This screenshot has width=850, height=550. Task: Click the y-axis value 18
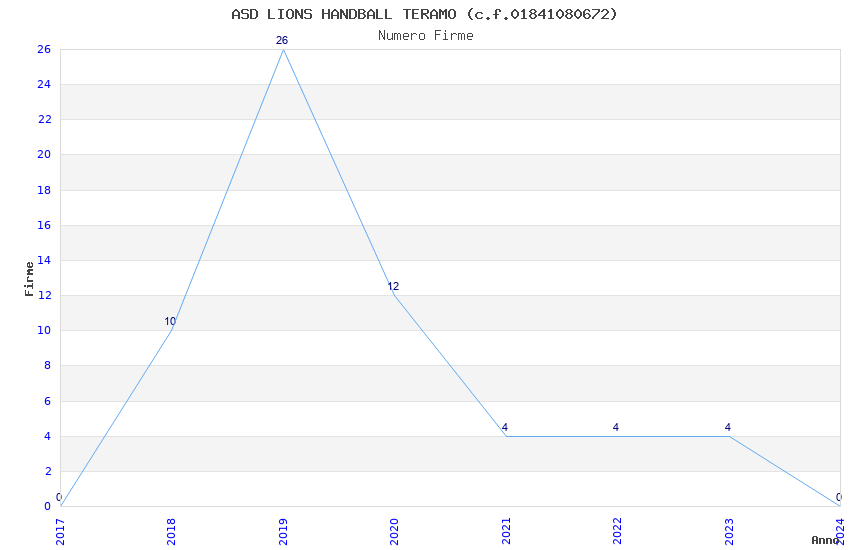pos(44,190)
